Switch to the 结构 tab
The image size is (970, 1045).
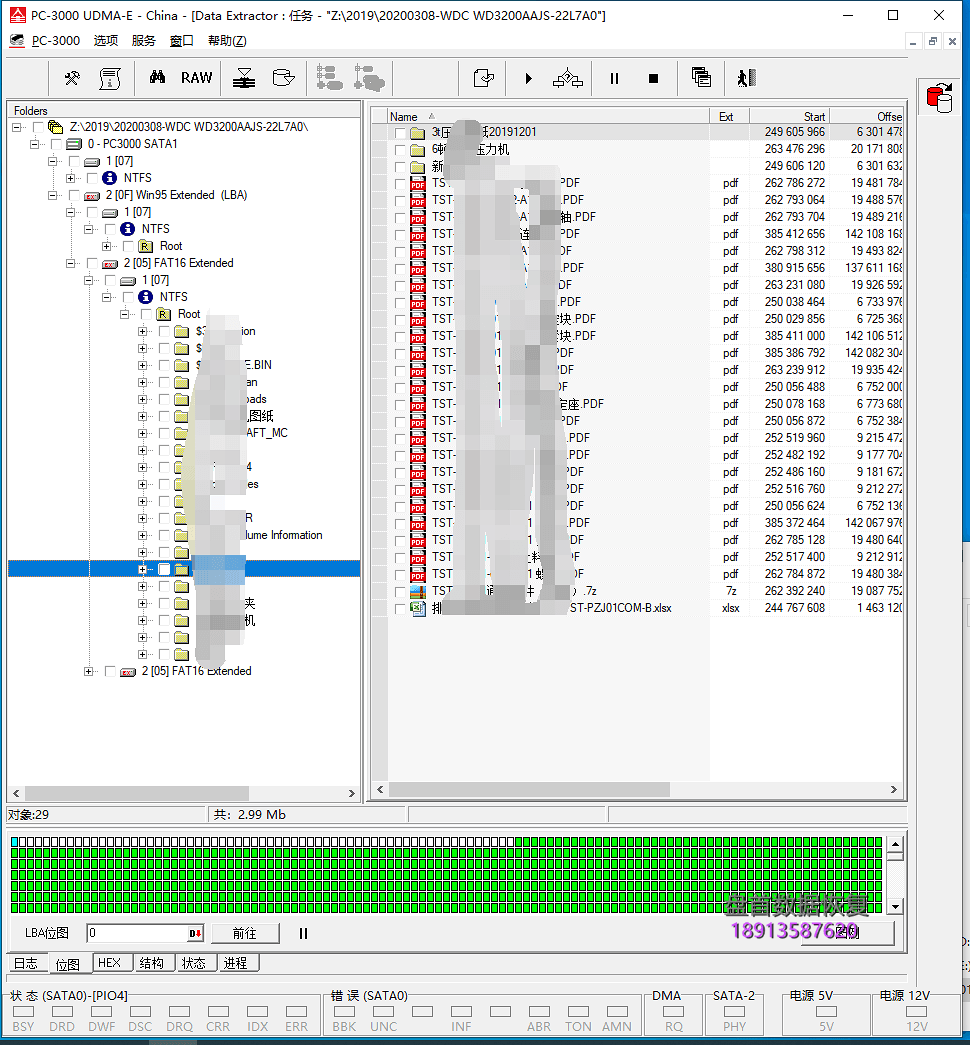tap(152, 963)
